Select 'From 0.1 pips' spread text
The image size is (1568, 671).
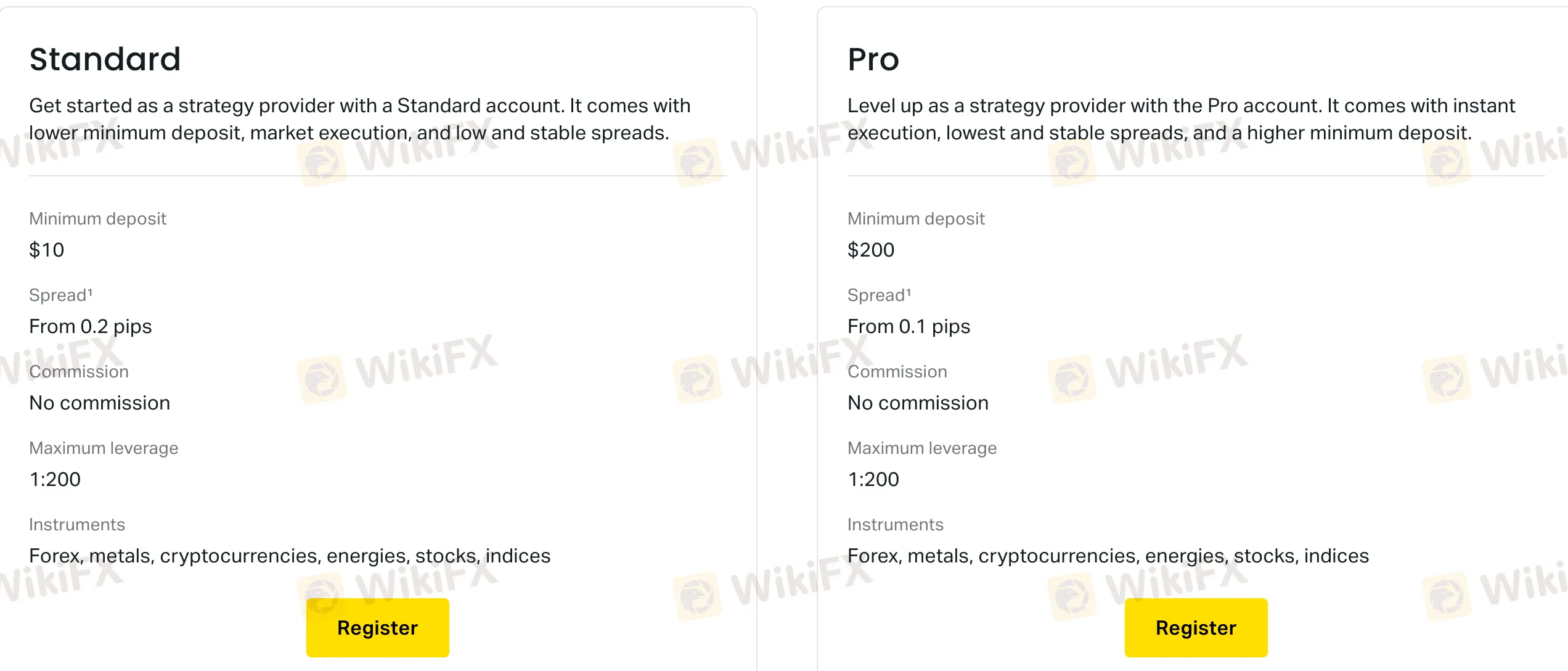909,326
